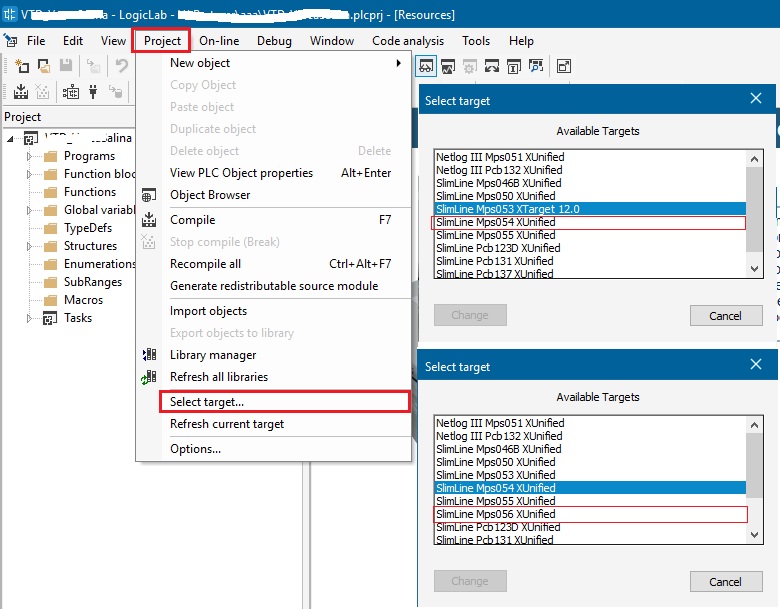Choose Refresh current target menu entry
Image resolution: width=780 pixels, height=609 pixels.
pyautogui.click(x=274, y=424)
